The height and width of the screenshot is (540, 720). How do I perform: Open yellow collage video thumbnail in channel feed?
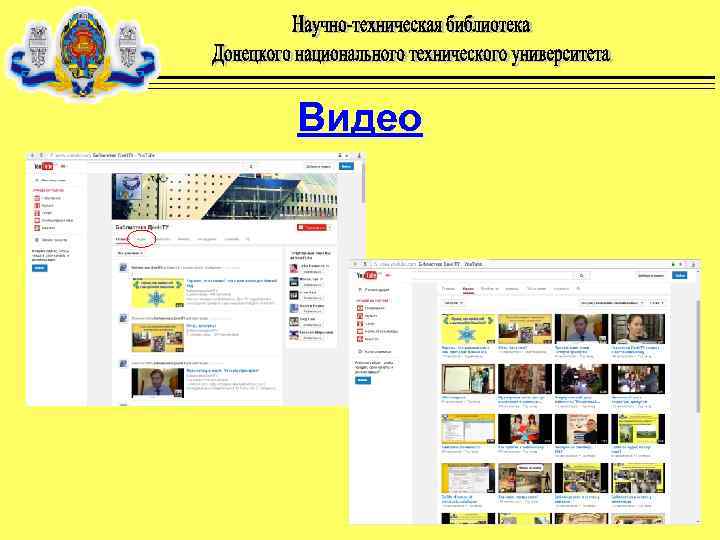[x=158, y=338]
